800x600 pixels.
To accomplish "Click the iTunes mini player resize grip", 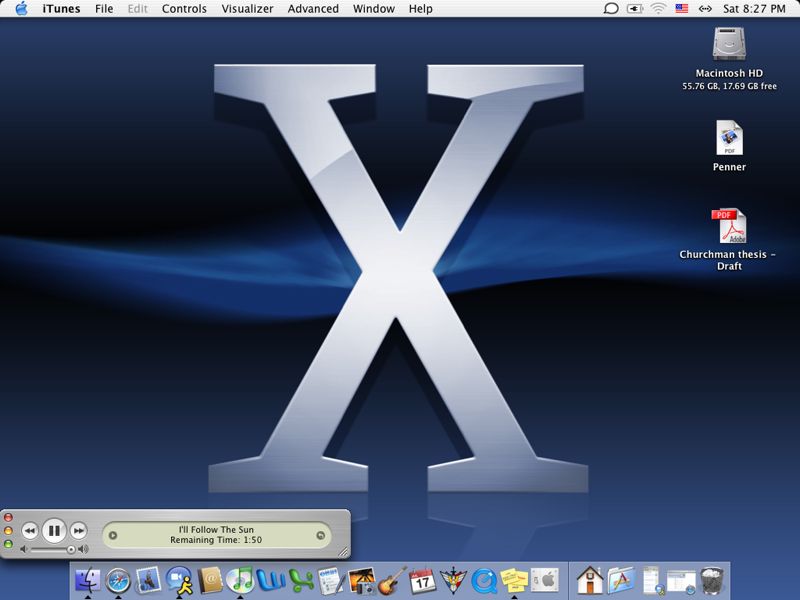I will point(344,552).
